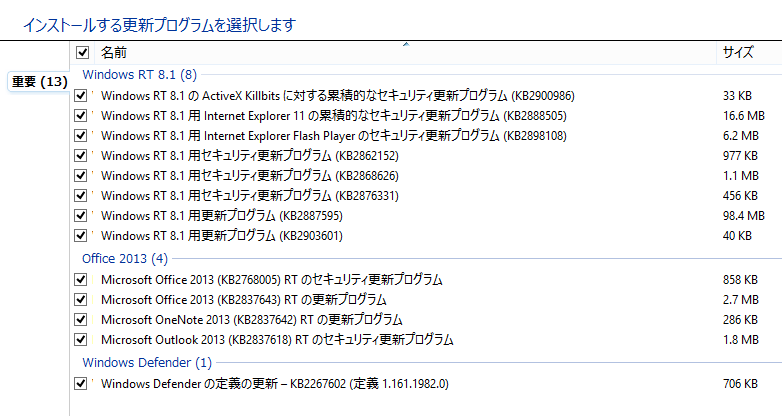Select the Internet Explorer Flash Player update text
782x416 pixels.
[334, 135]
